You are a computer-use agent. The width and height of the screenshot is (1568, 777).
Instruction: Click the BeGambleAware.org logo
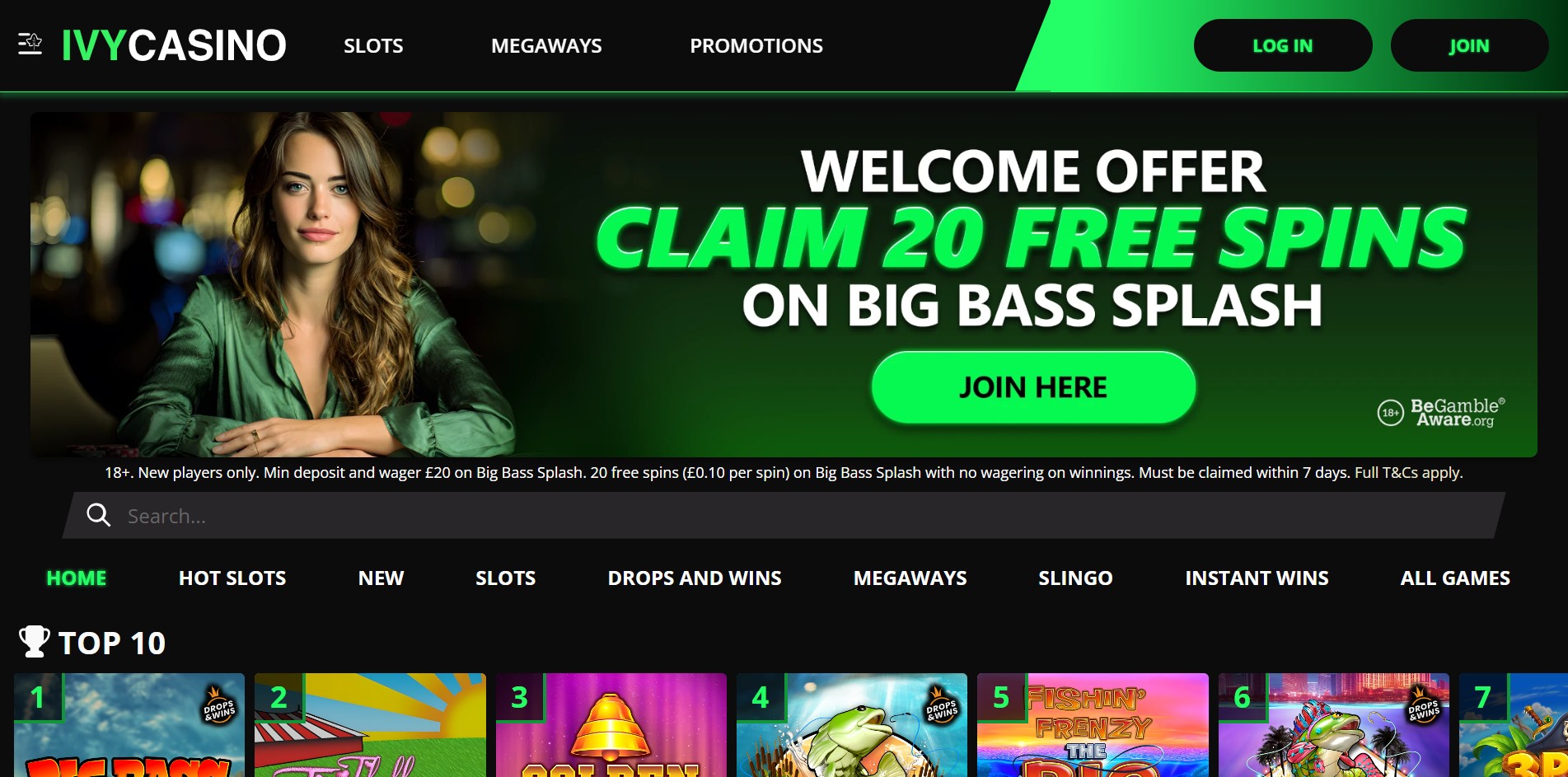pos(1441,412)
